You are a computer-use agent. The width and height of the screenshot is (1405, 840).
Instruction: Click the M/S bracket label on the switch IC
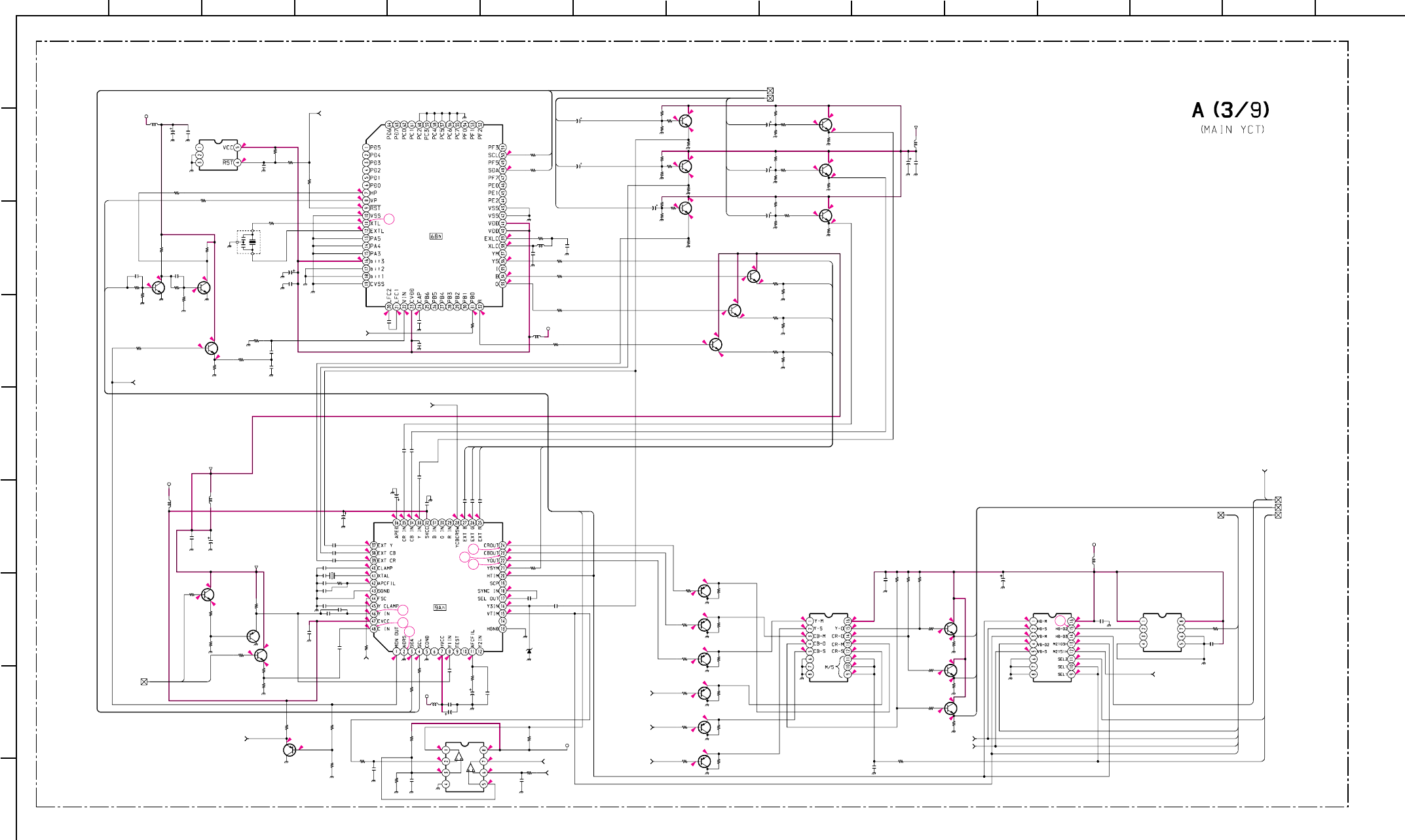pyautogui.click(x=829, y=667)
